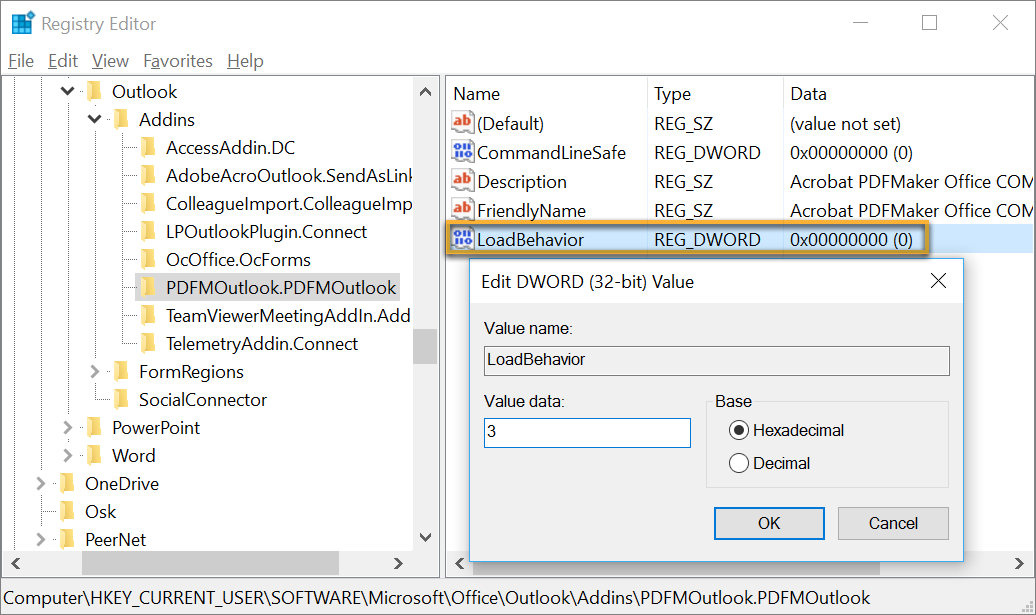Click the string icon next to FriendlyName
Image resolution: width=1036 pixels, height=615 pixels.
pos(461,210)
